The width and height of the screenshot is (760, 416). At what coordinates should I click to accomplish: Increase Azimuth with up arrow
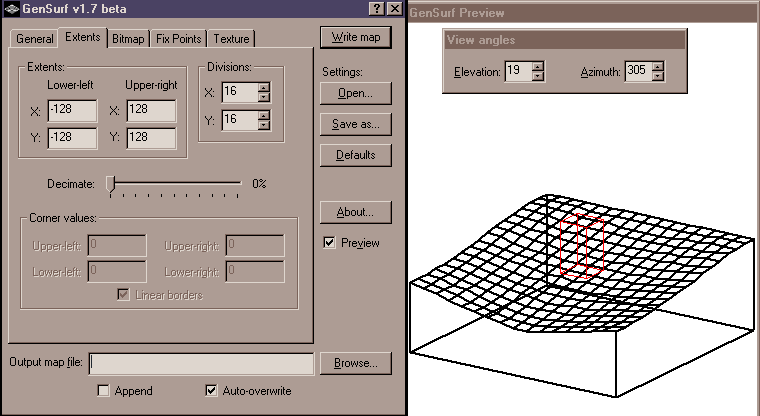point(657,66)
